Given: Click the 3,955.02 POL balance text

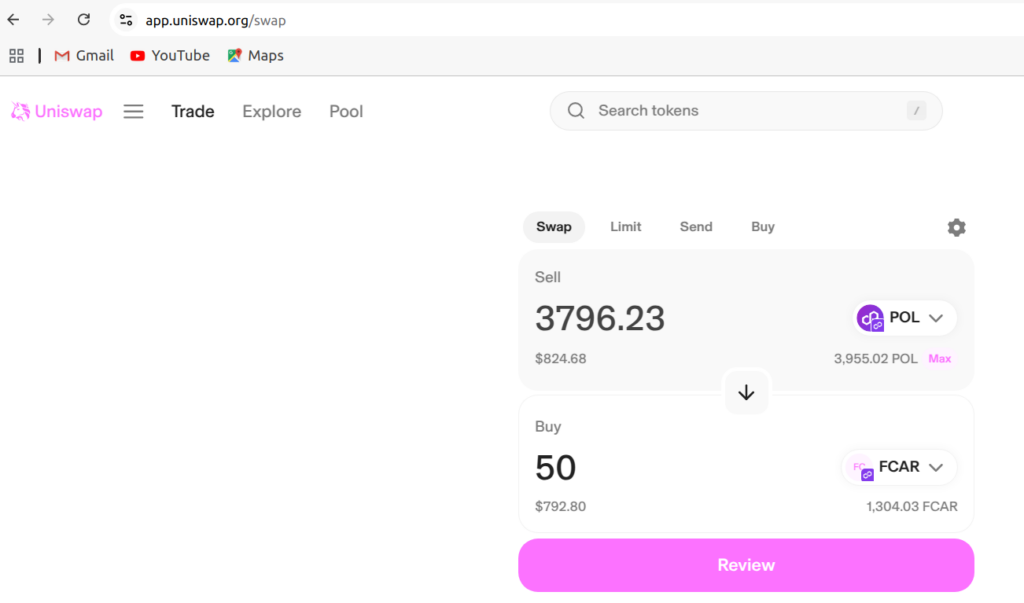Looking at the screenshot, I should [x=875, y=359].
